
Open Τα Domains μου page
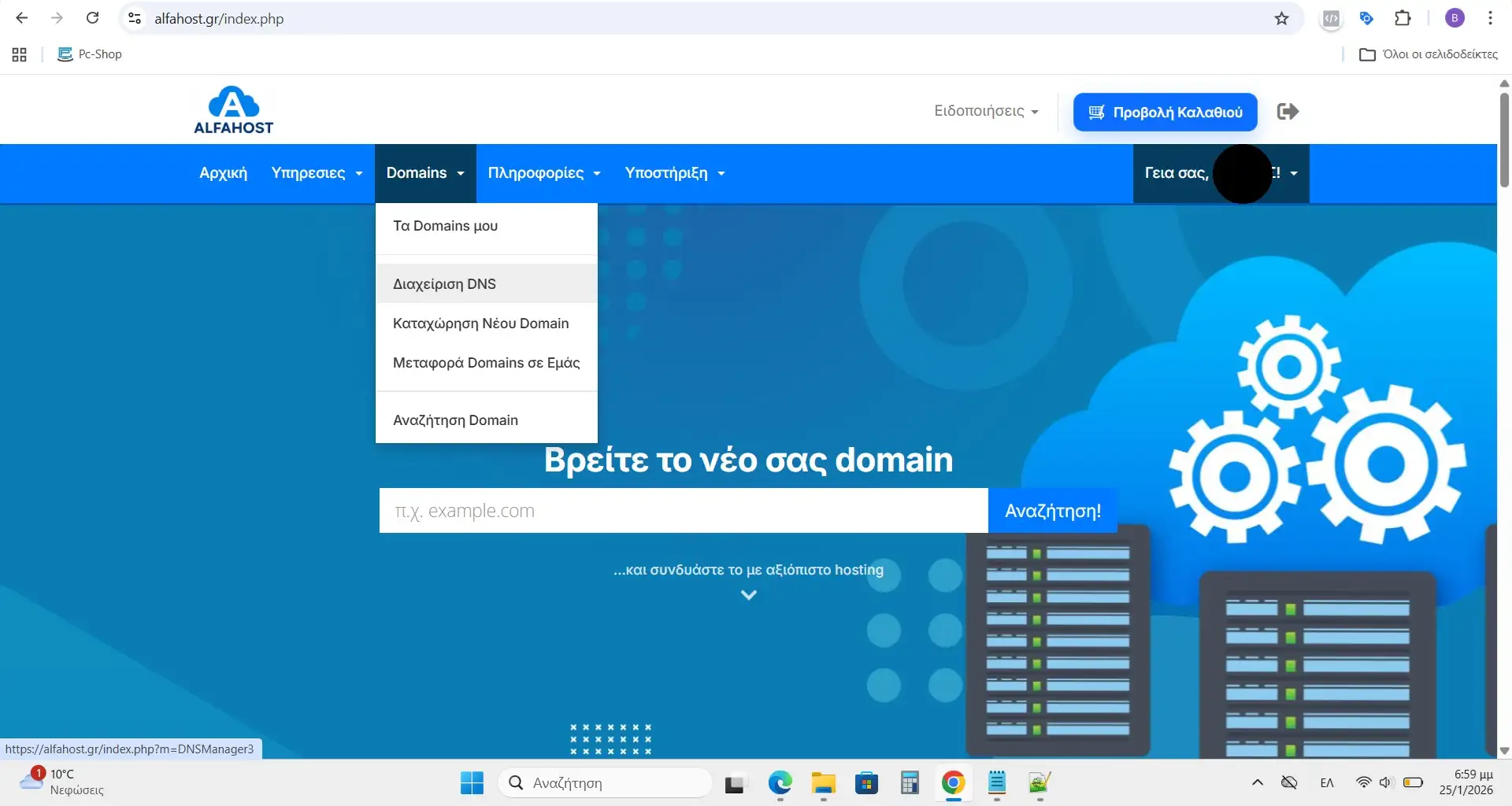tap(445, 226)
